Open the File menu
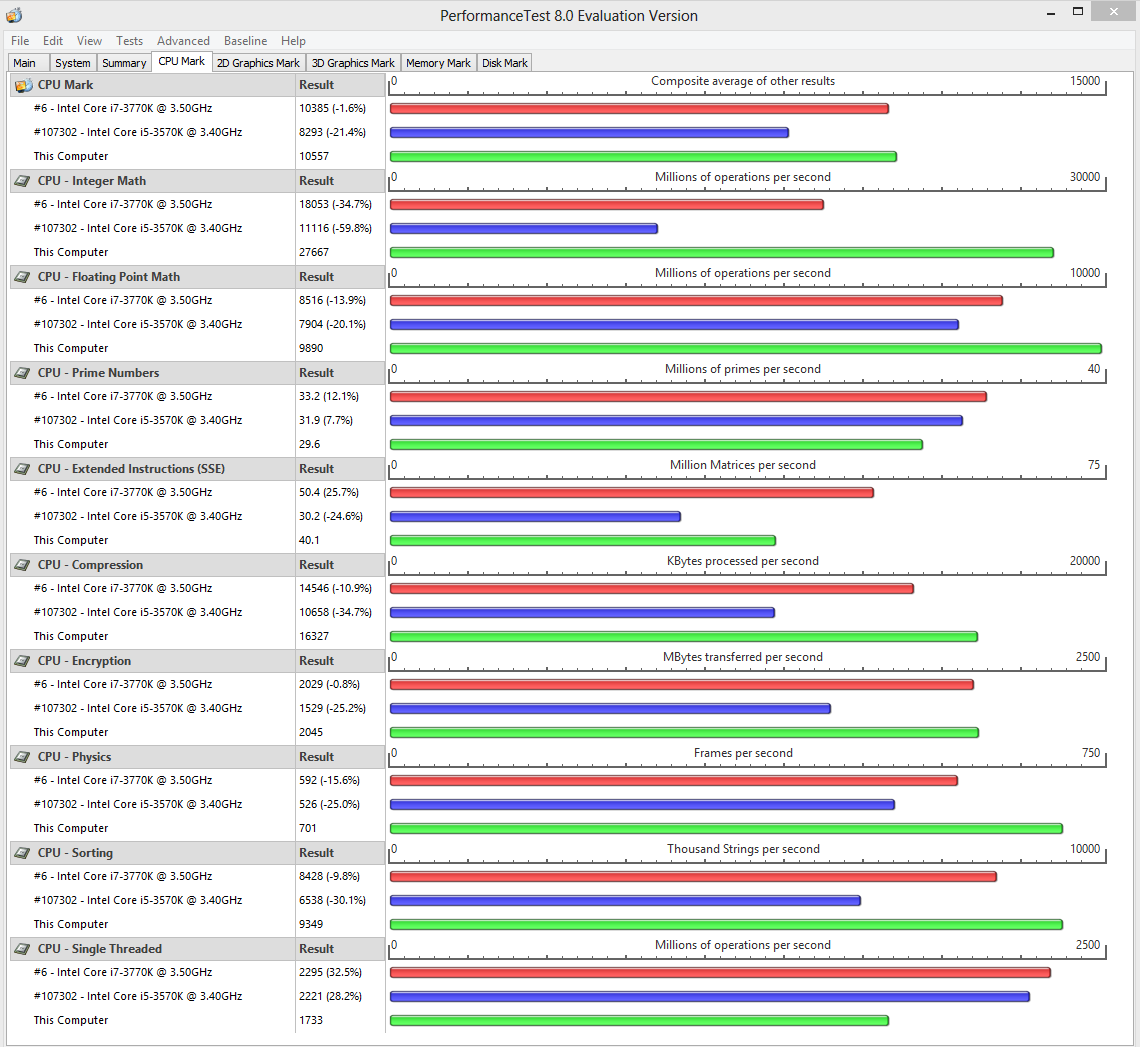 pyautogui.click(x=20, y=41)
